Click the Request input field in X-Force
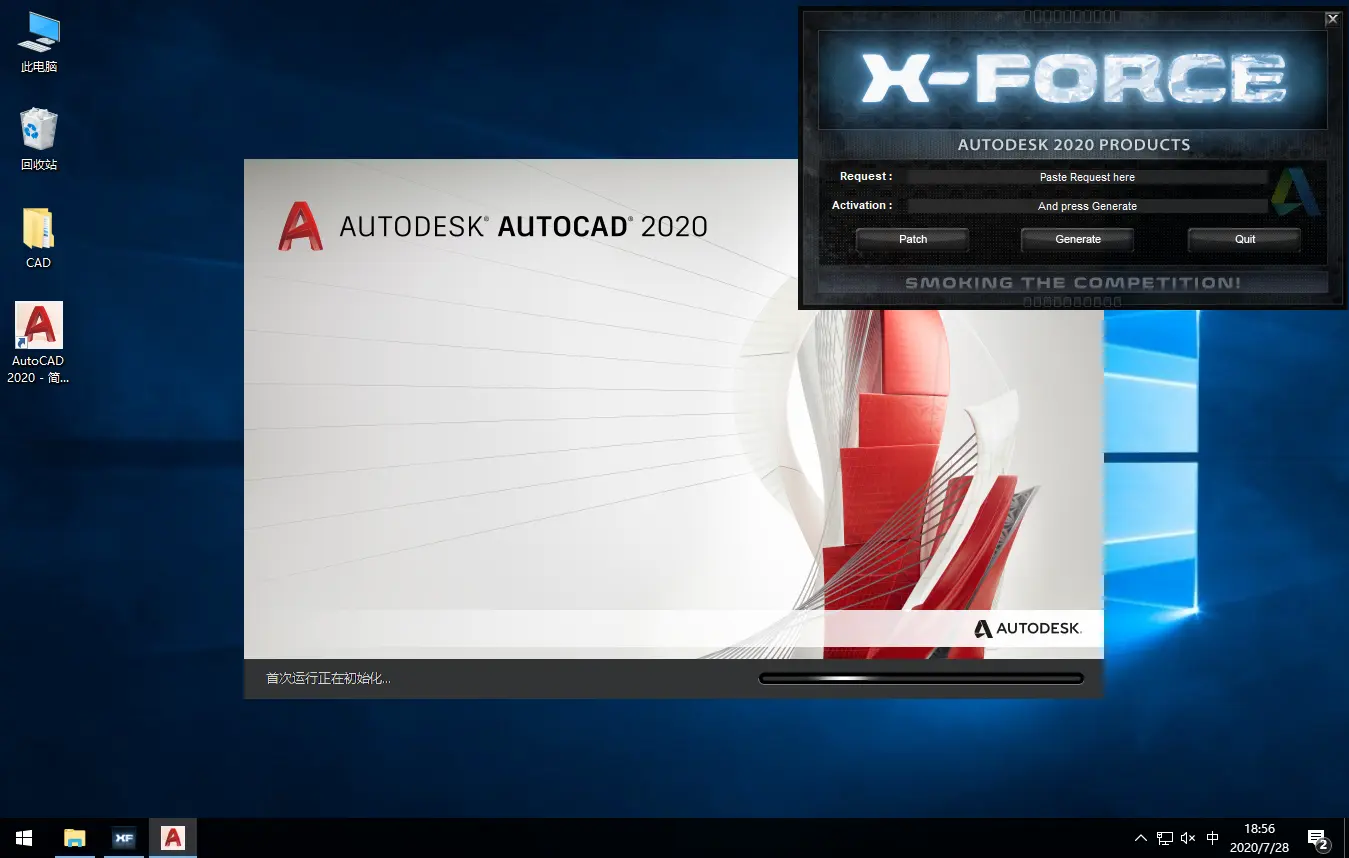Viewport: 1349px width, 858px height. [x=1087, y=177]
